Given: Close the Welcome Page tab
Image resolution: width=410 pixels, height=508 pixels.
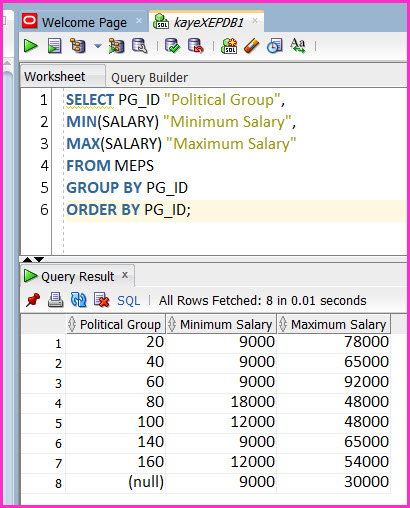Looking at the screenshot, I should [139, 21].
